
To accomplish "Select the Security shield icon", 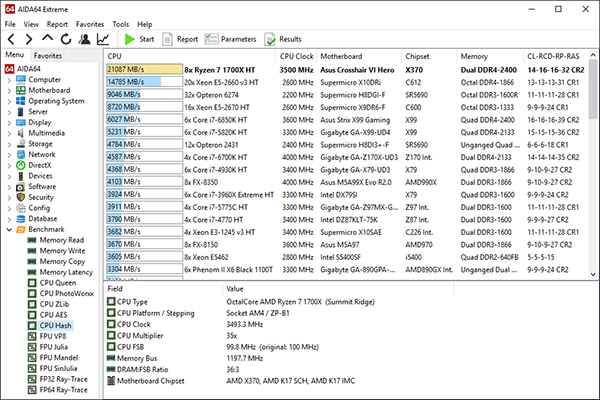I will (x=21, y=197).
